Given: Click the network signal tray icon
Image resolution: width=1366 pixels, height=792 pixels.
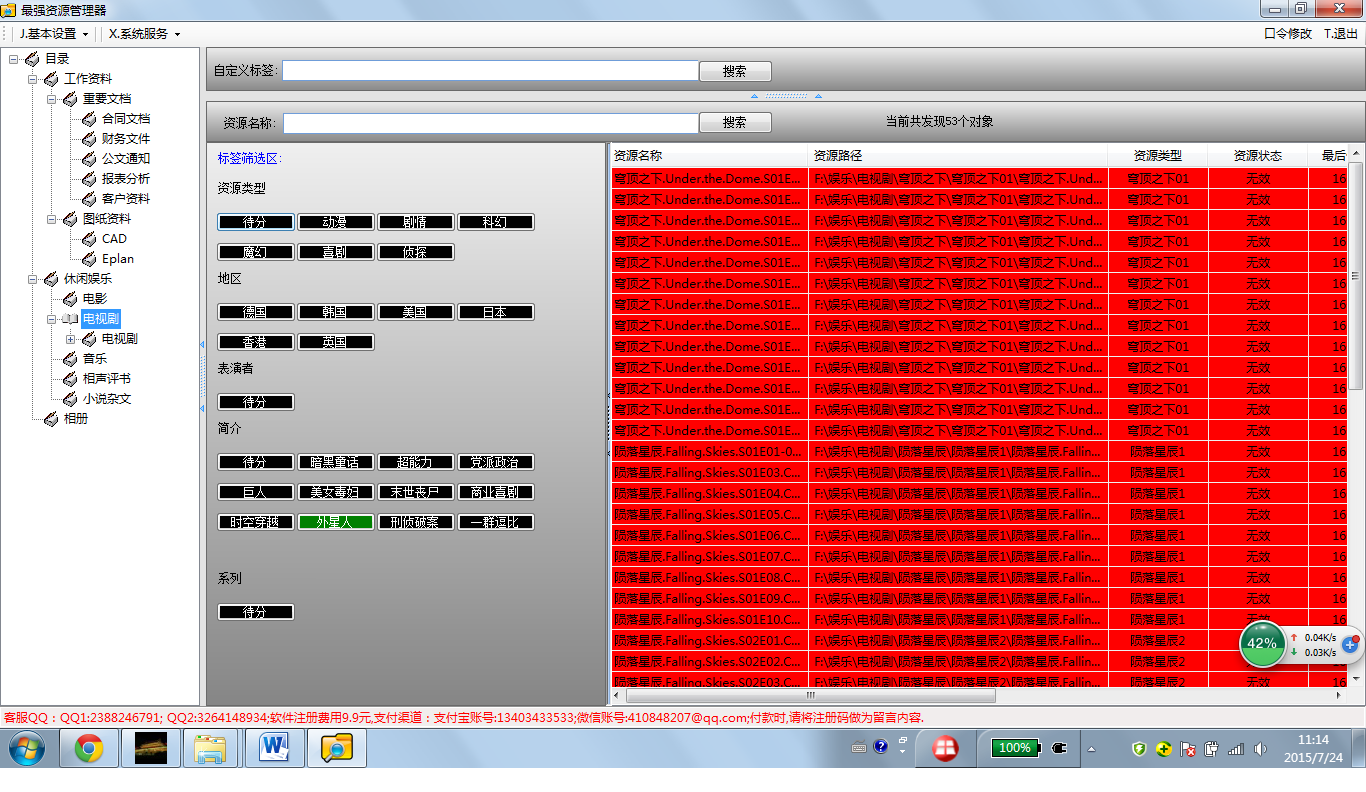Looking at the screenshot, I should click(x=1236, y=748).
